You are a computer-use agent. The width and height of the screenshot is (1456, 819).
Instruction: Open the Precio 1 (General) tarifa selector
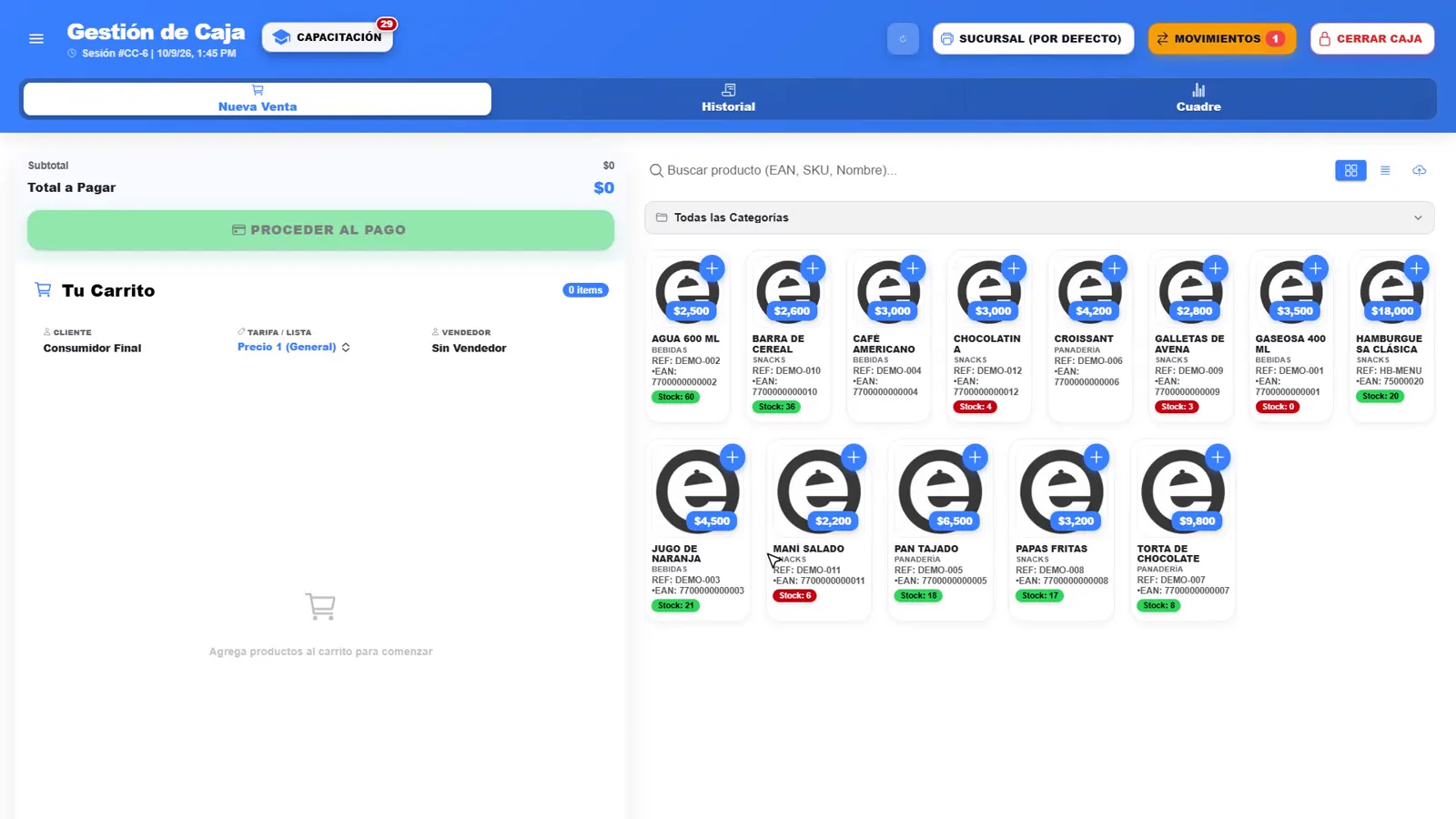[293, 348]
